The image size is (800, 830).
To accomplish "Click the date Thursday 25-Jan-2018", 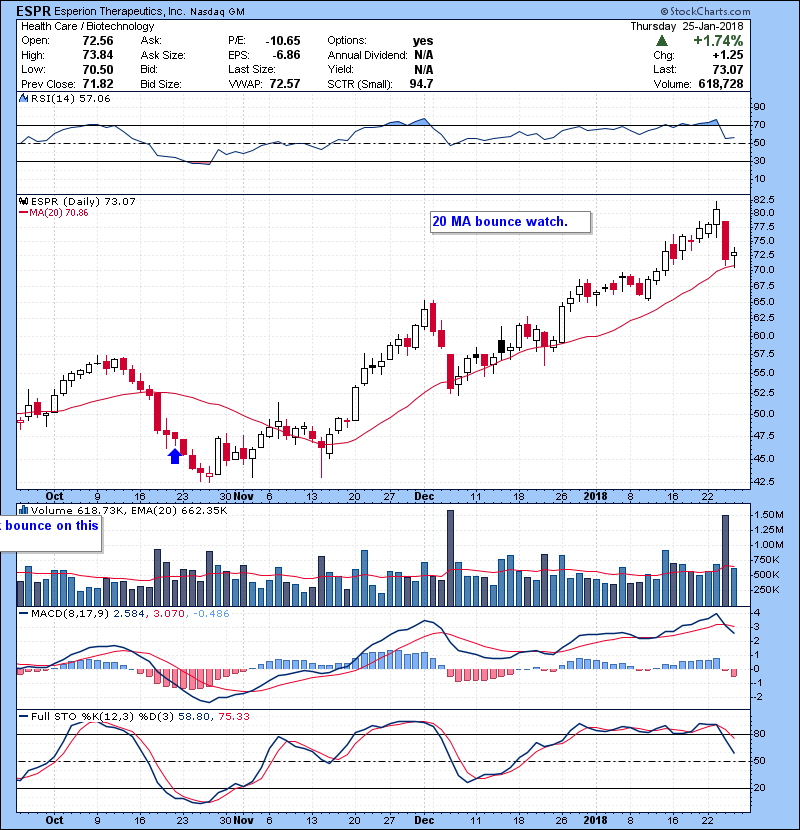I will coord(687,26).
